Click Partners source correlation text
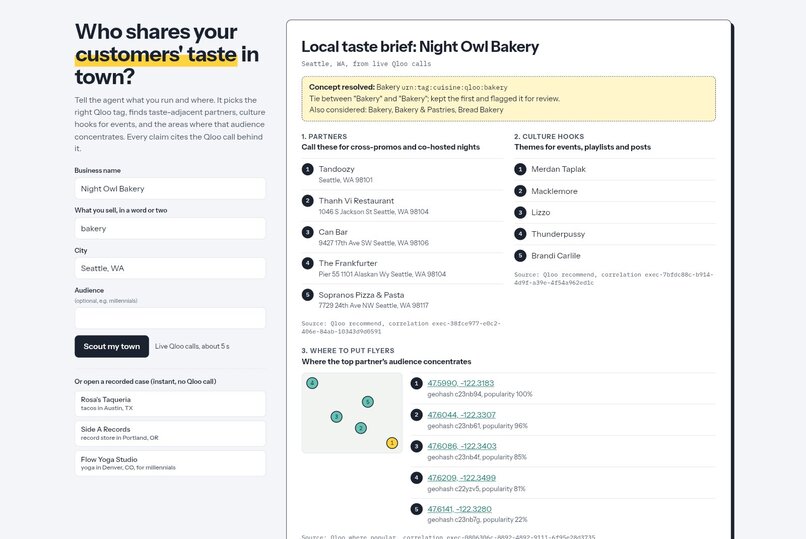The height and width of the screenshot is (539, 806). 401,327
